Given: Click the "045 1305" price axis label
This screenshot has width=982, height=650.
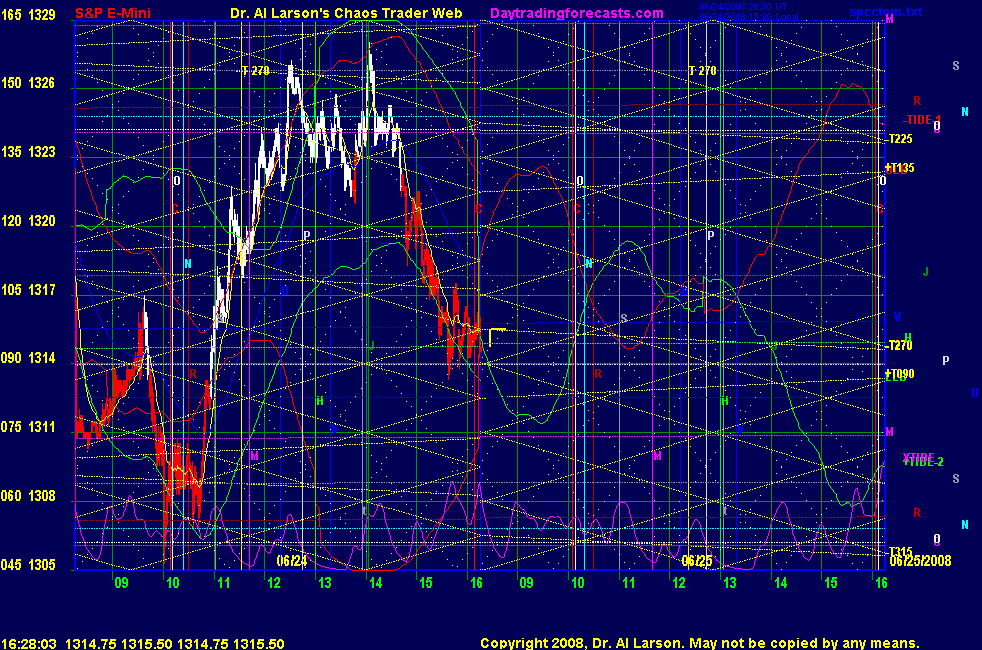Looking at the screenshot, I should [x=28, y=565].
